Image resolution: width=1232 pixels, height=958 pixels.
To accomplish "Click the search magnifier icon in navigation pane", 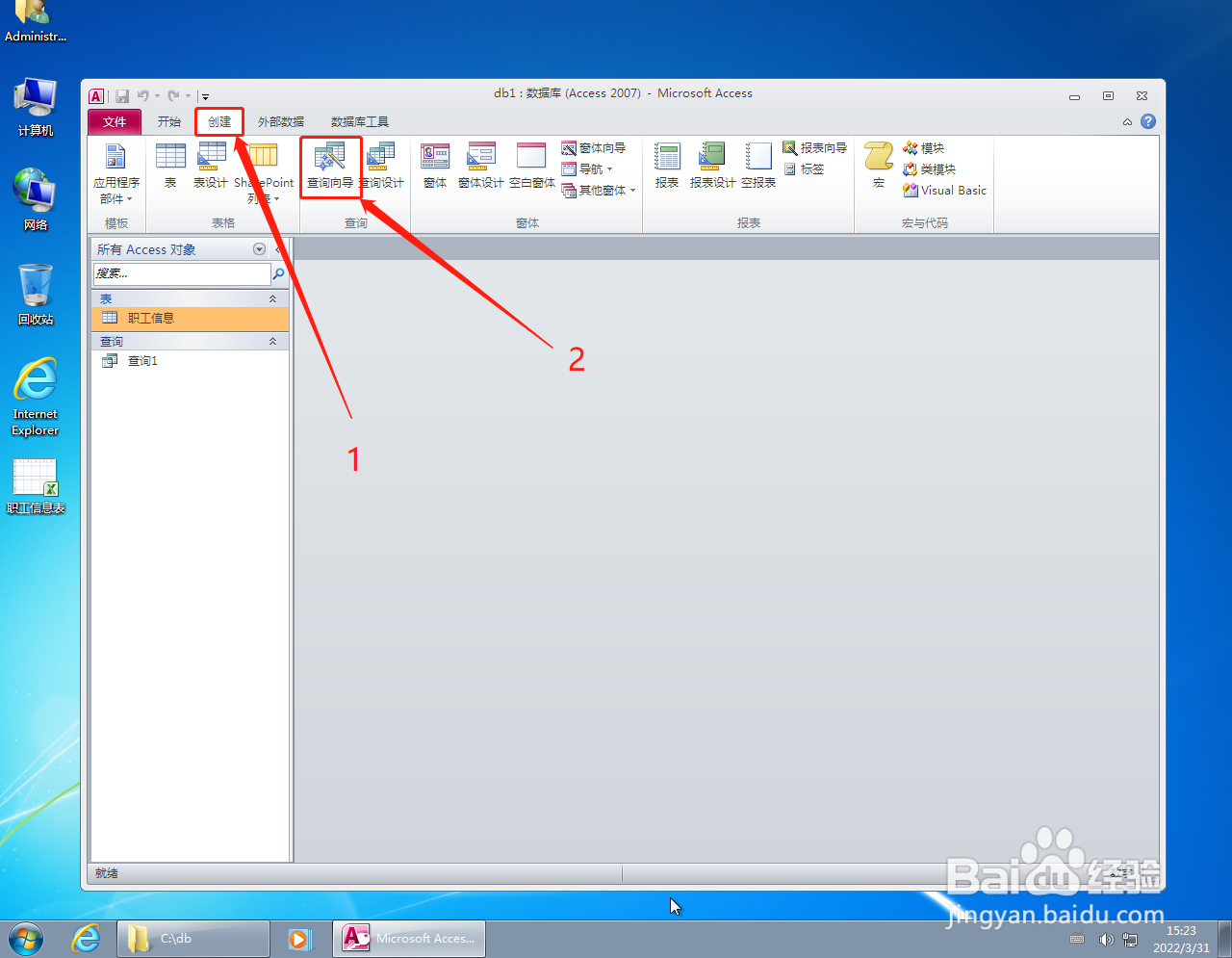I will point(279,274).
